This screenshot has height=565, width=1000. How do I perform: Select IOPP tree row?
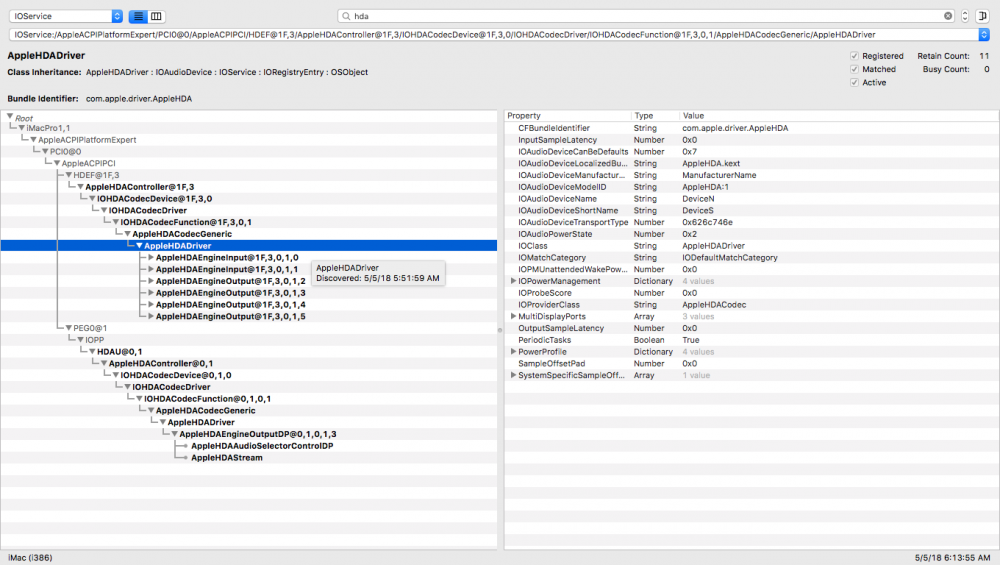pos(249,340)
